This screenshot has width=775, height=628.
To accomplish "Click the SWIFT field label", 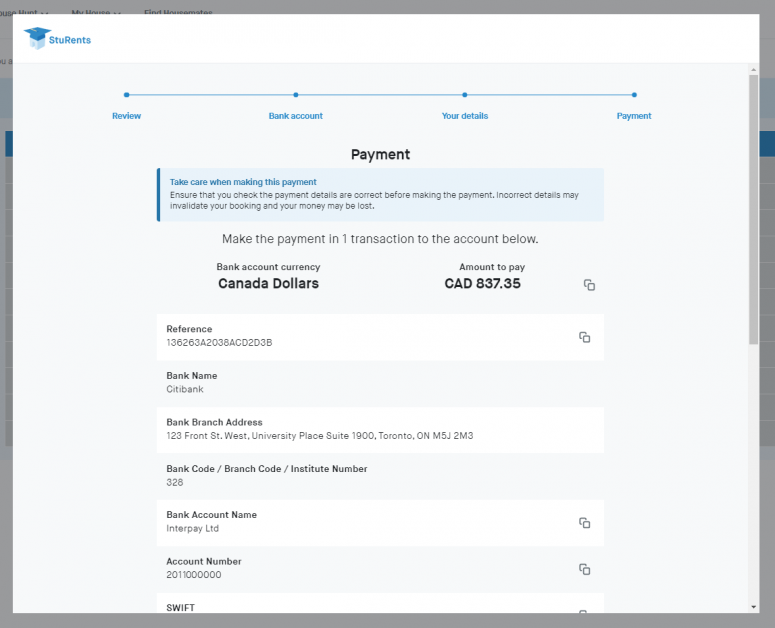I will tap(180, 607).
